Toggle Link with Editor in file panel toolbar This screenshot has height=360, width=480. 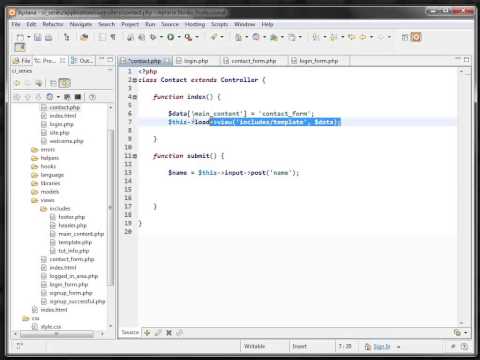tap(65, 83)
